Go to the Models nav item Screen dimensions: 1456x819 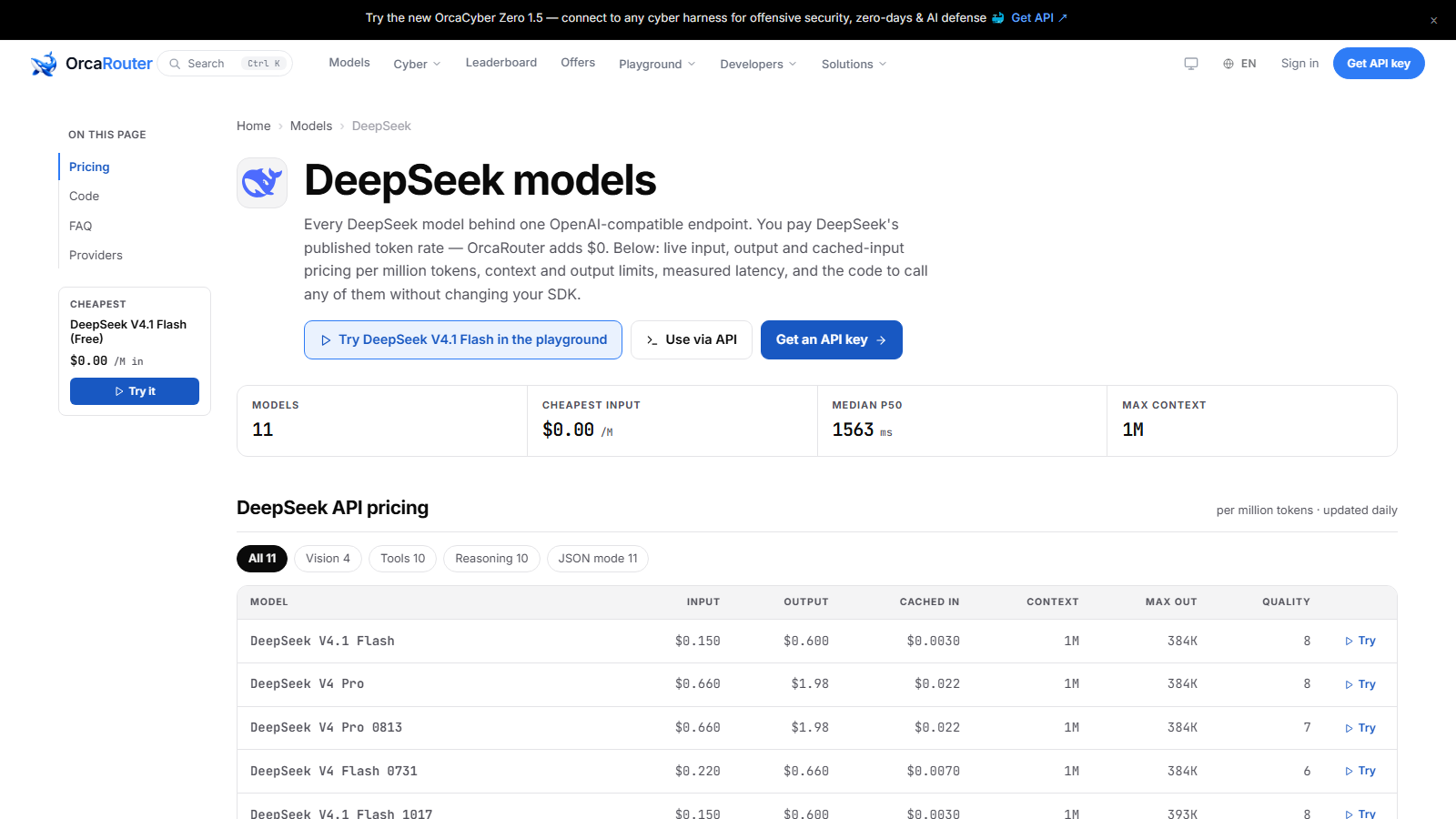[349, 63]
